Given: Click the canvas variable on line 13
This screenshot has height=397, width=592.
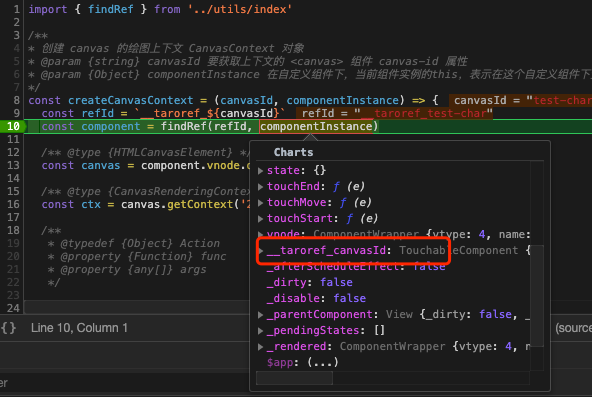Looking at the screenshot, I should click(101, 166).
